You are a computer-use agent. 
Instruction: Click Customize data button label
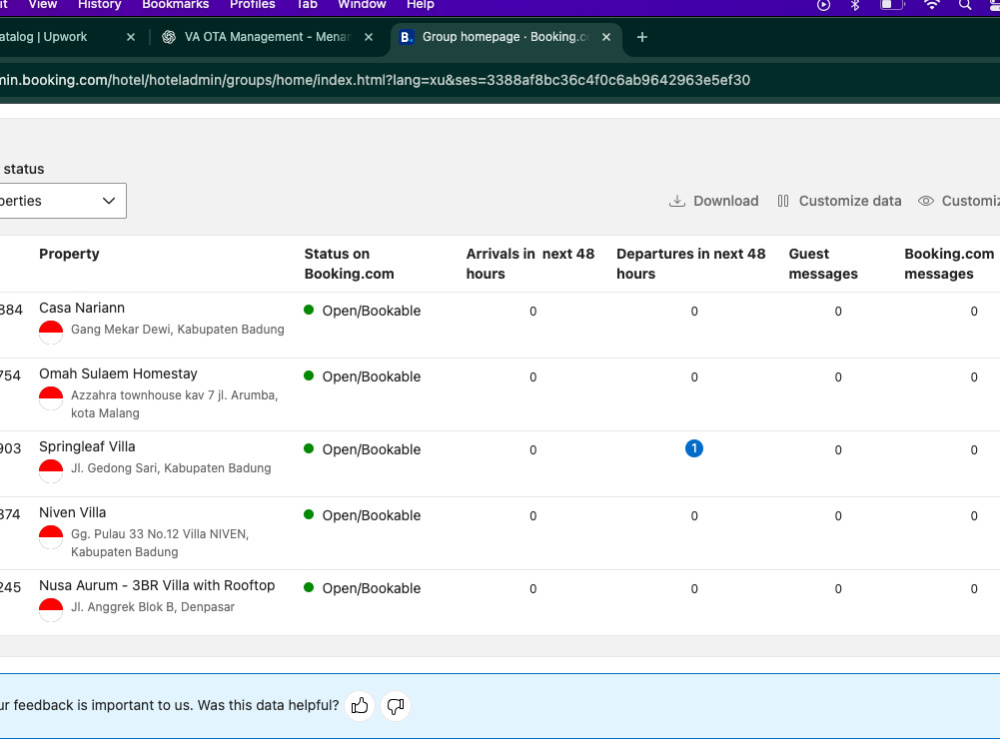coord(850,201)
